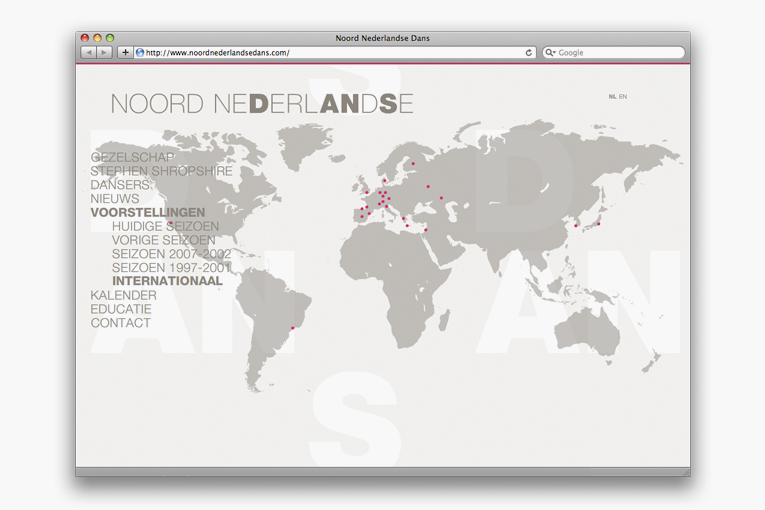Open the GEZELSCHAP menu item
Viewport: 765px width, 510px height.
coord(132,157)
